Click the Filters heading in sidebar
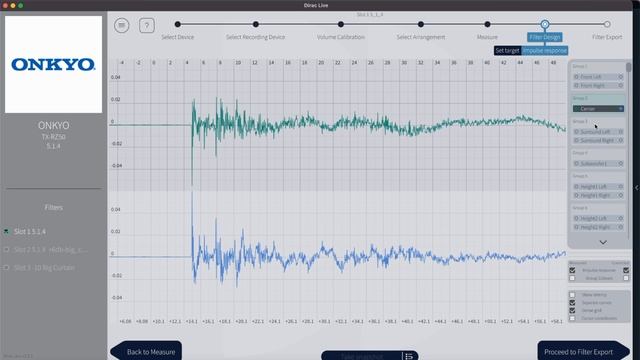This screenshot has height=360, width=640. click(x=53, y=207)
